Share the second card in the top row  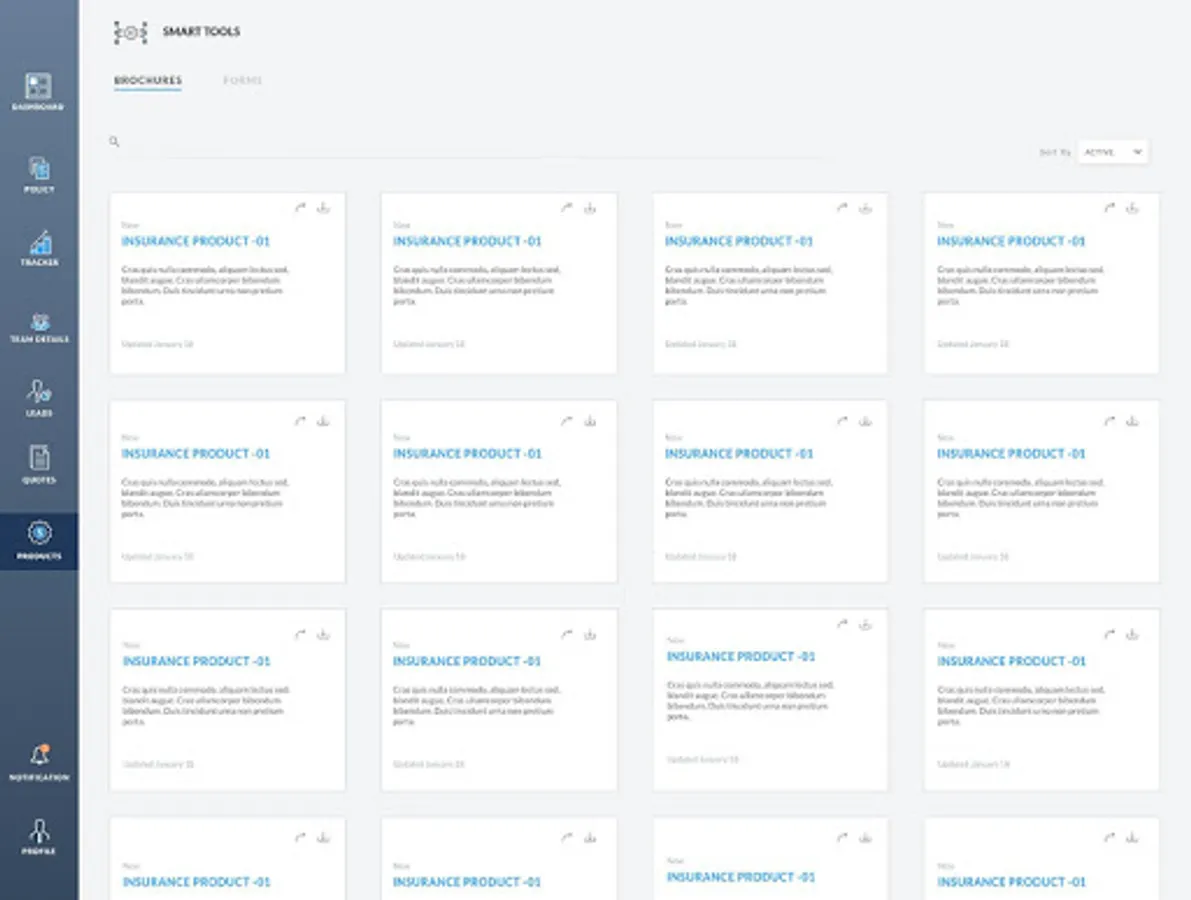pyautogui.click(x=567, y=207)
